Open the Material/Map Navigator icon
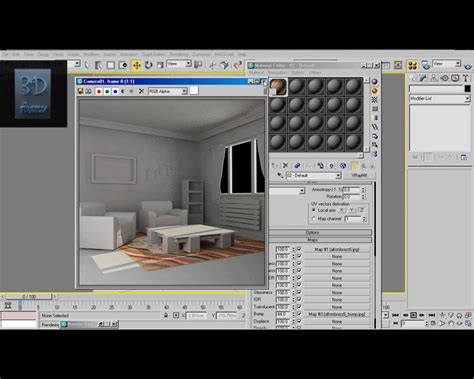The width and height of the screenshot is (474, 379). tap(375, 154)
